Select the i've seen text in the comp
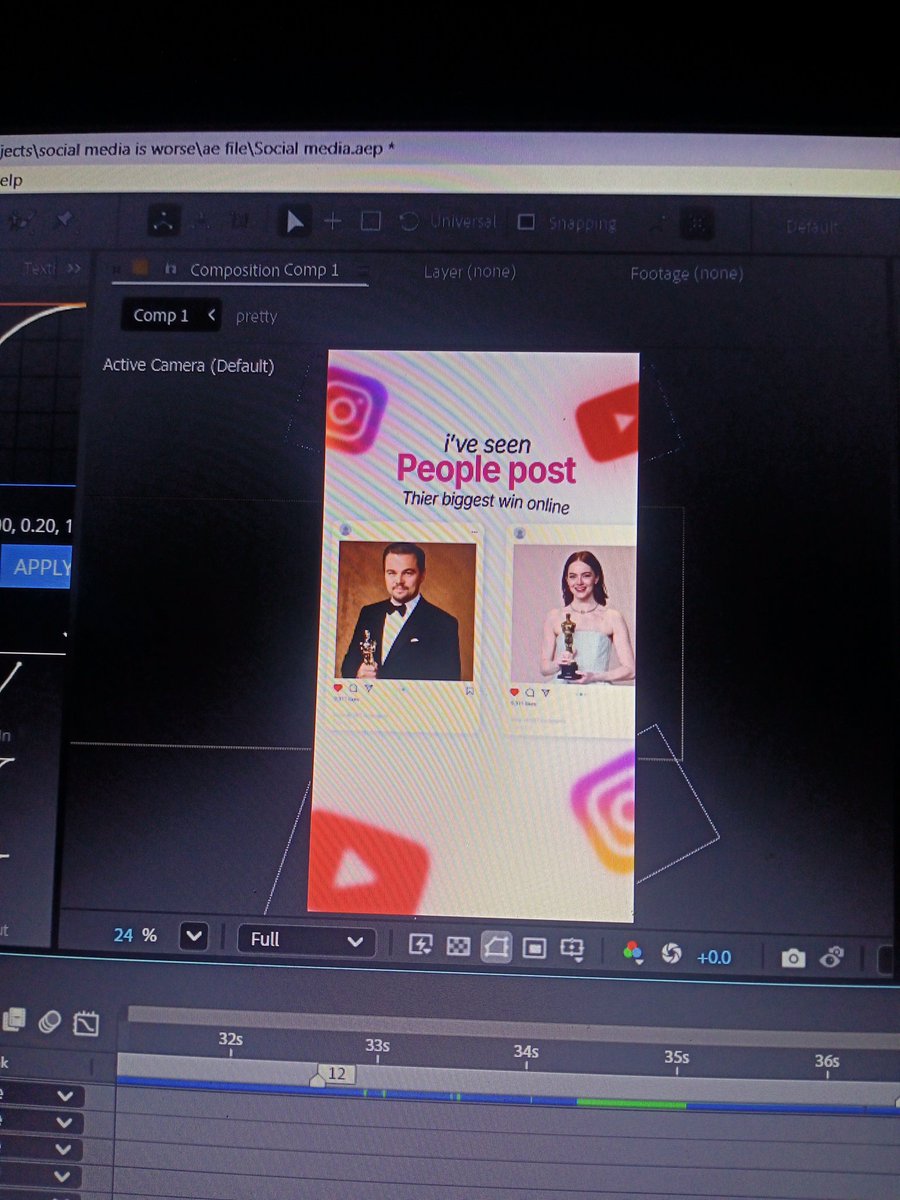 point(487,443)
